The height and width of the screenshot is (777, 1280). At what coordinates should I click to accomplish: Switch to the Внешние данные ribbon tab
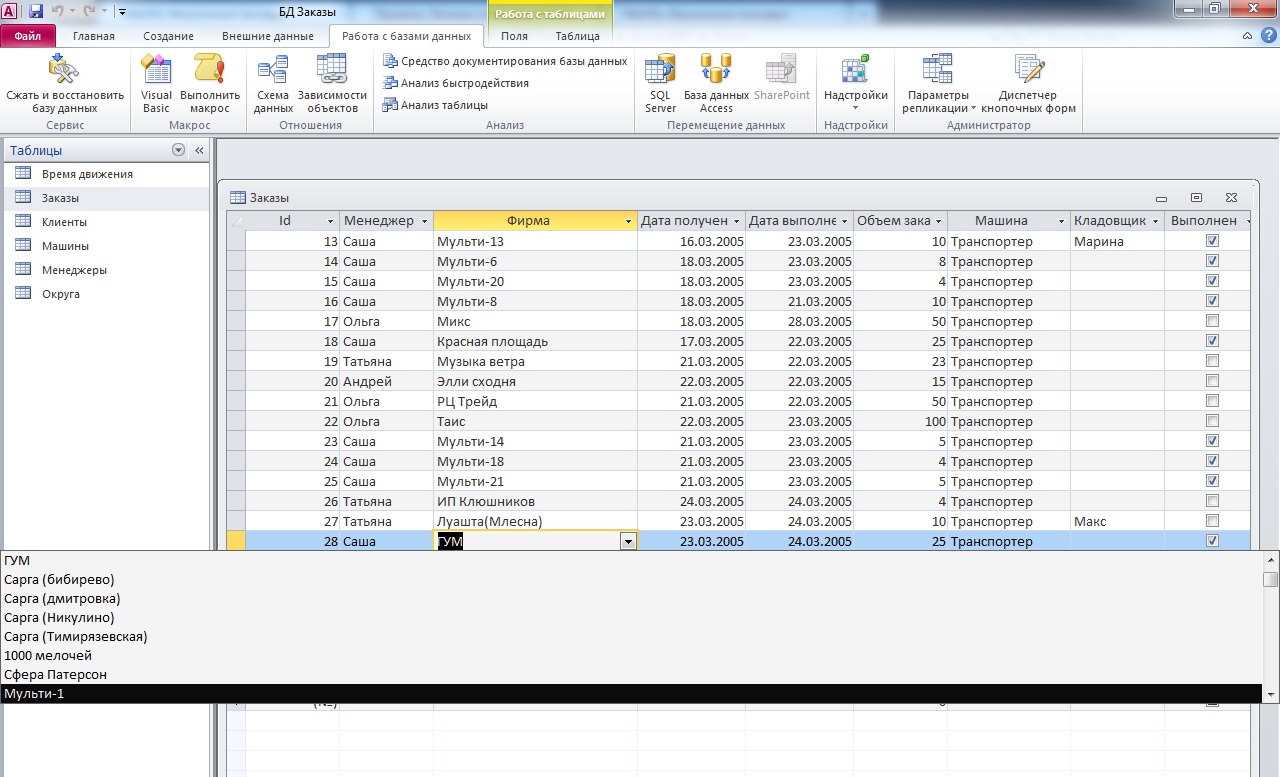[268, 36]
